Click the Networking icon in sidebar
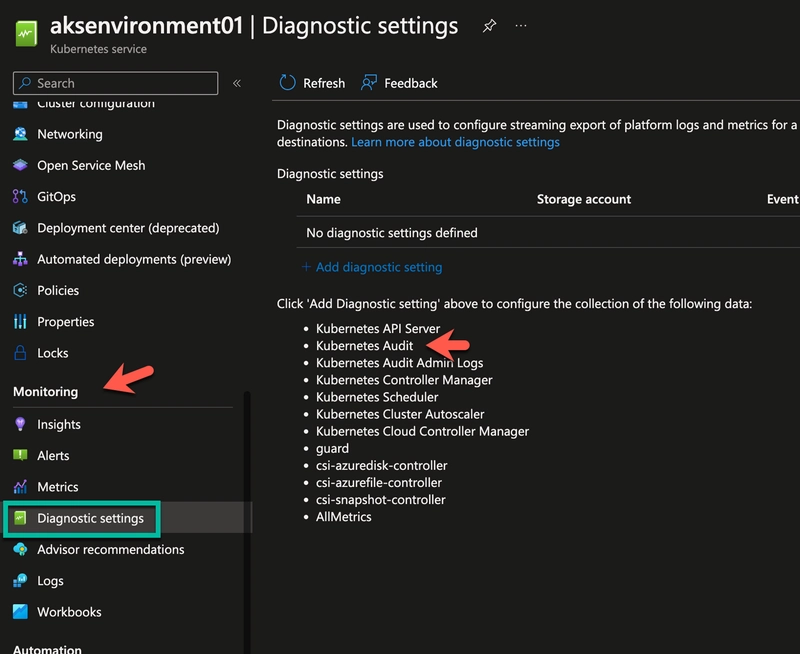 tap(20, 134)
